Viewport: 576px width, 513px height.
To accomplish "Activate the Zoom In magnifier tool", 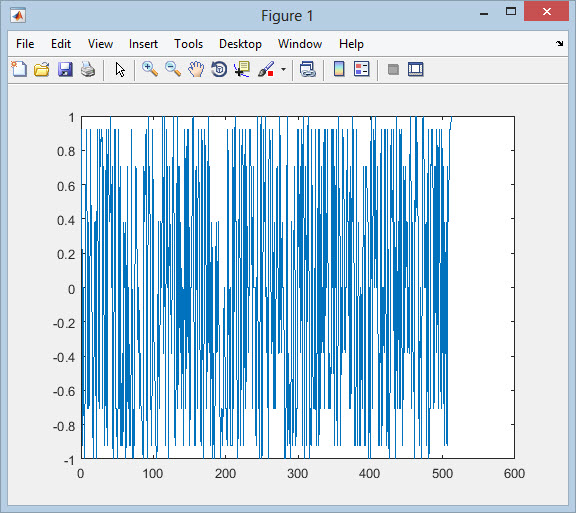I will (150, 69).
